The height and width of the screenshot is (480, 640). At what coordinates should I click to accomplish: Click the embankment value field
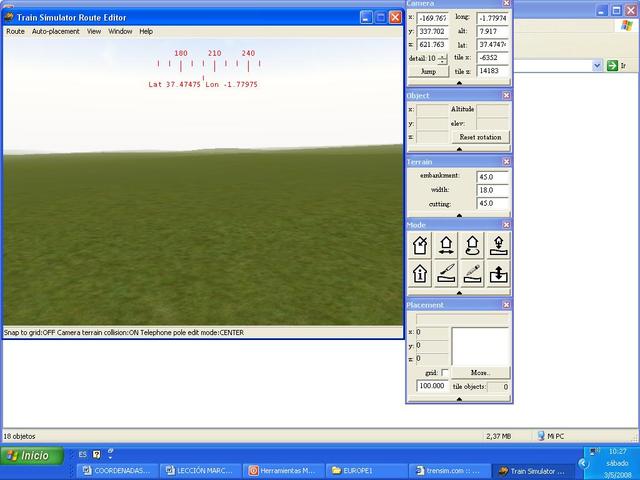(492, 176)
